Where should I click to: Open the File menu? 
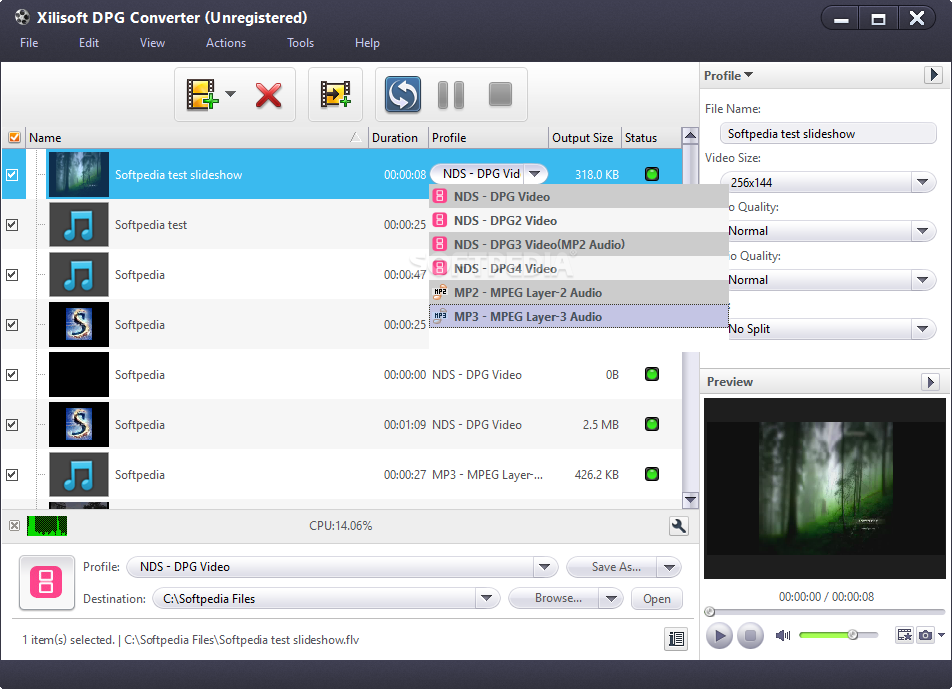pos(29,43)
